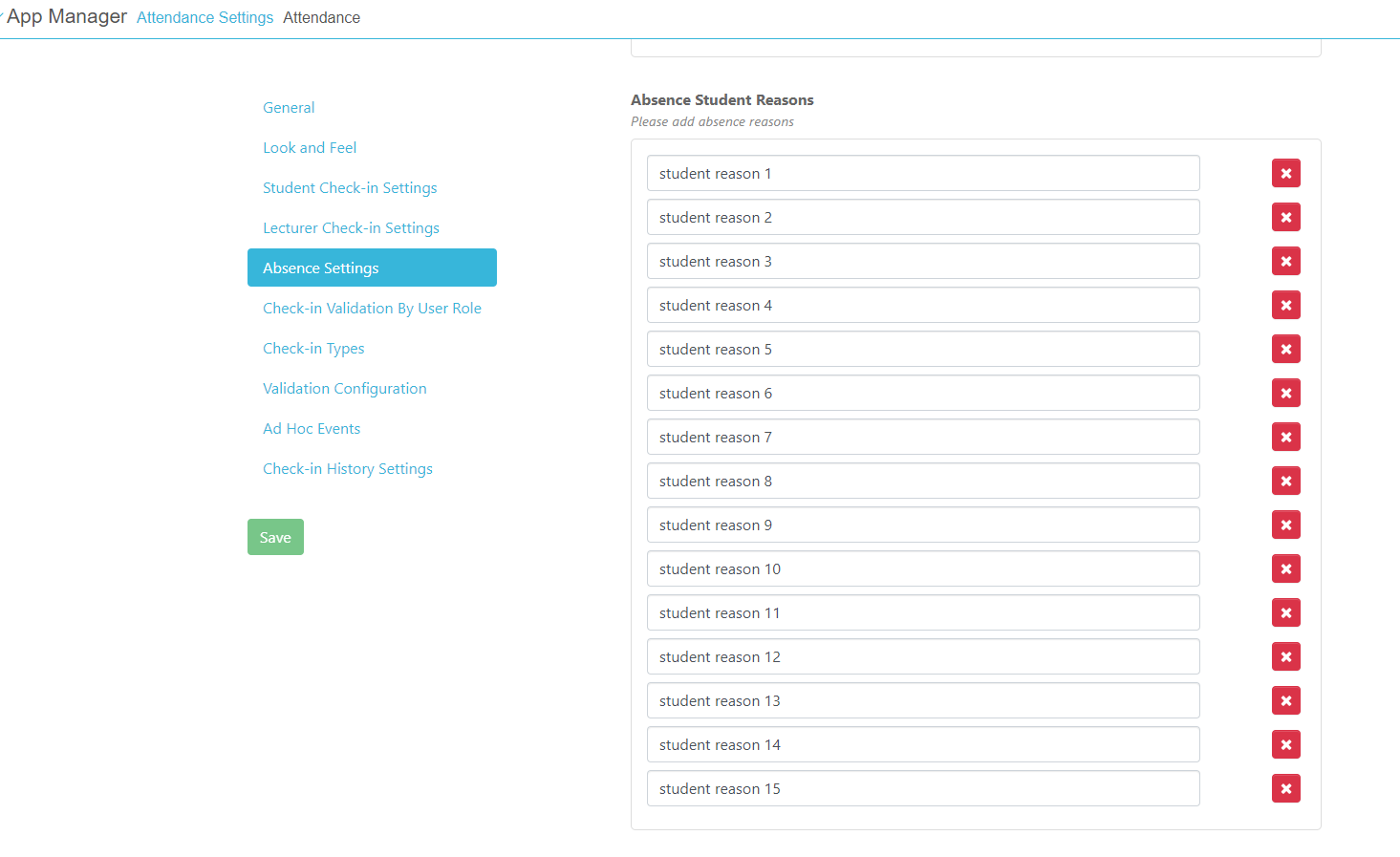1400x857 pixels.
Task: Delete student reason 5 using X icon
Action: pyautogui.click(x=1285, y=349)
